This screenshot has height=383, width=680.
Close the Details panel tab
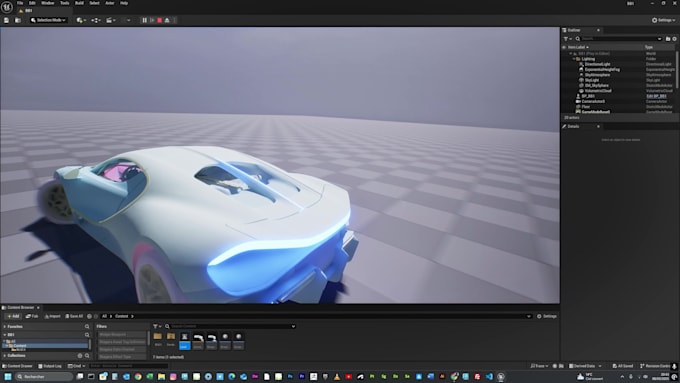tap(598, 127)
